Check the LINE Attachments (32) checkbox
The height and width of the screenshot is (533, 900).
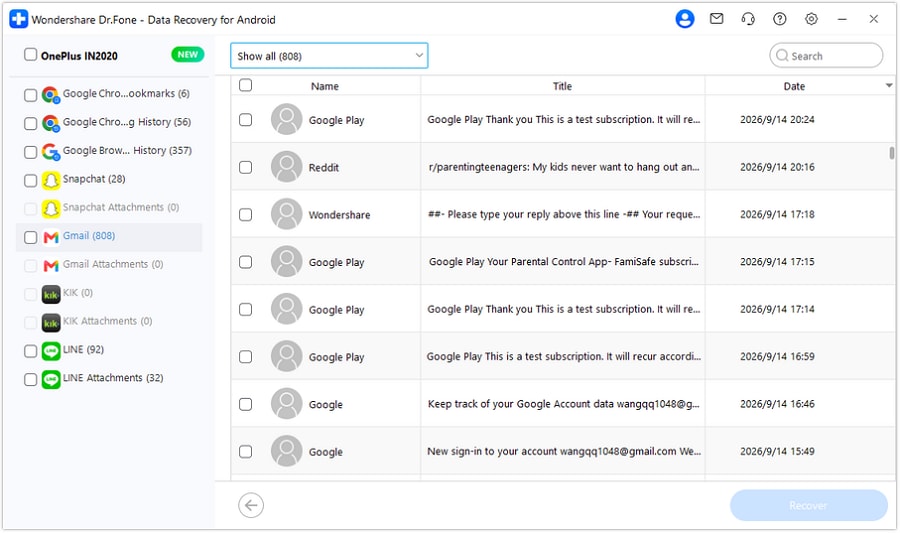pyautogui.click(x=30, y=379)
